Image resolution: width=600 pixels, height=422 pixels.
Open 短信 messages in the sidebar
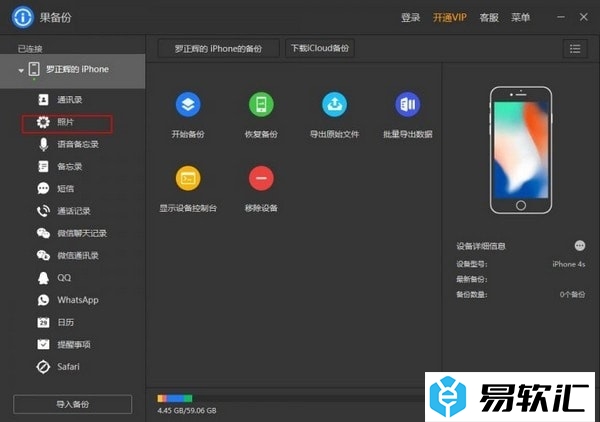[56, 189]
